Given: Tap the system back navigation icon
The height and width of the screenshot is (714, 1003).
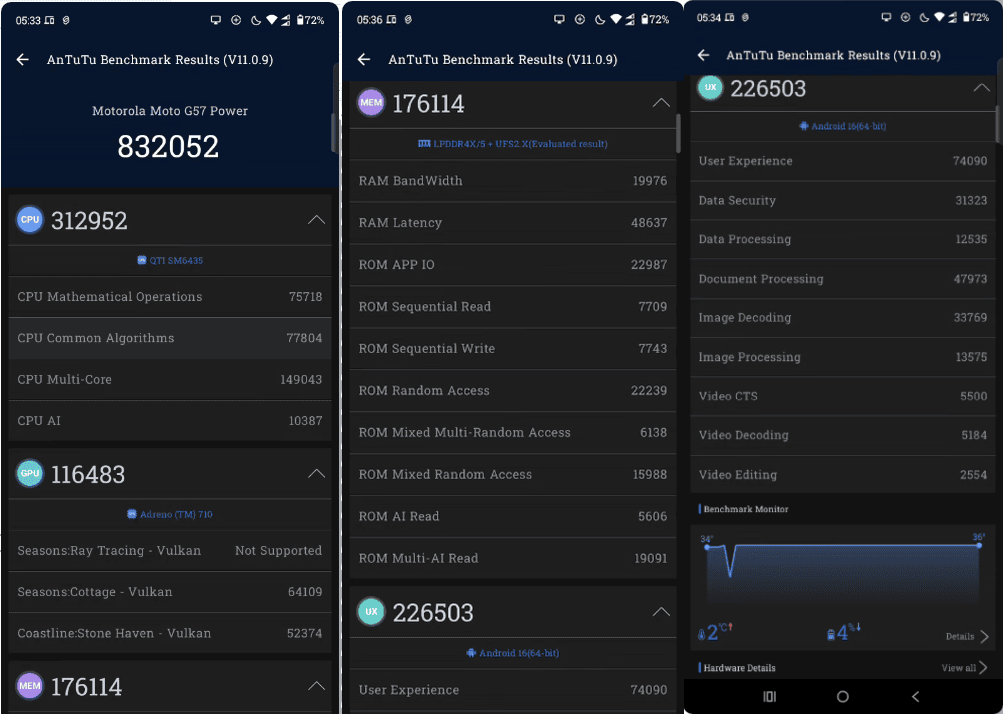Looking at the screenshot, I should (x=915, y=697).
